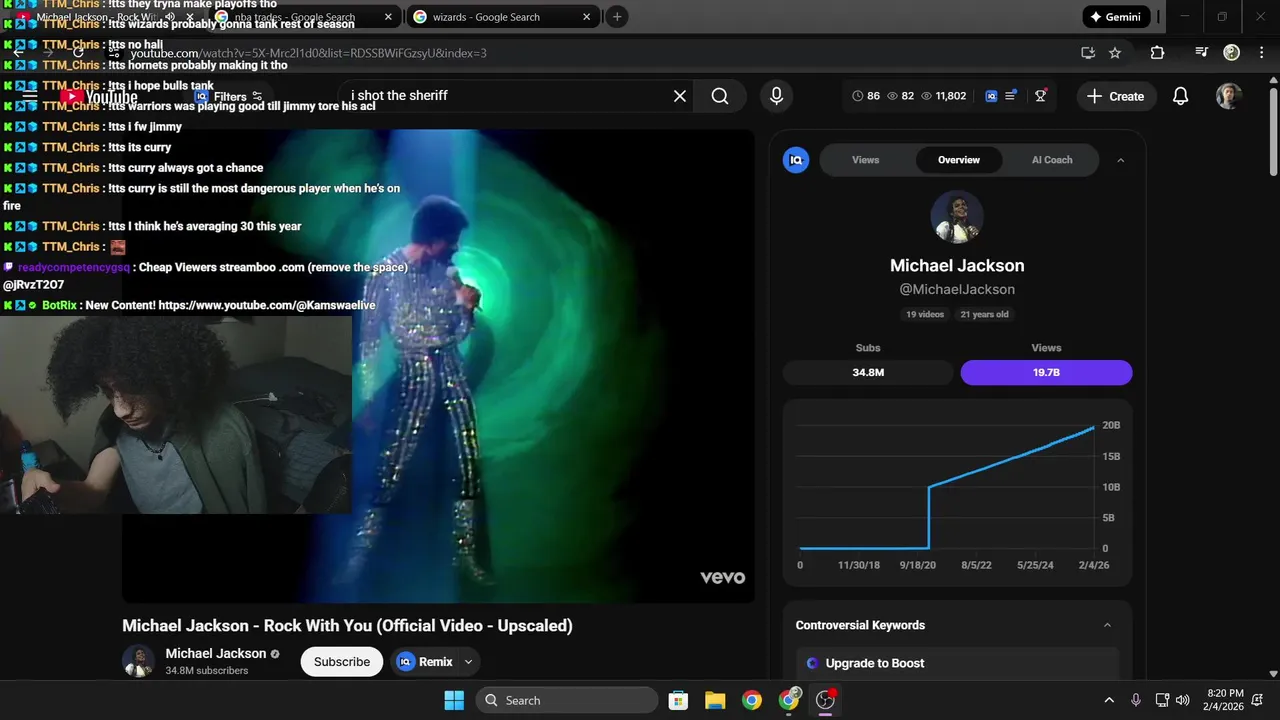
Task: Click the Create button
Action: (x=1116, y=96)
